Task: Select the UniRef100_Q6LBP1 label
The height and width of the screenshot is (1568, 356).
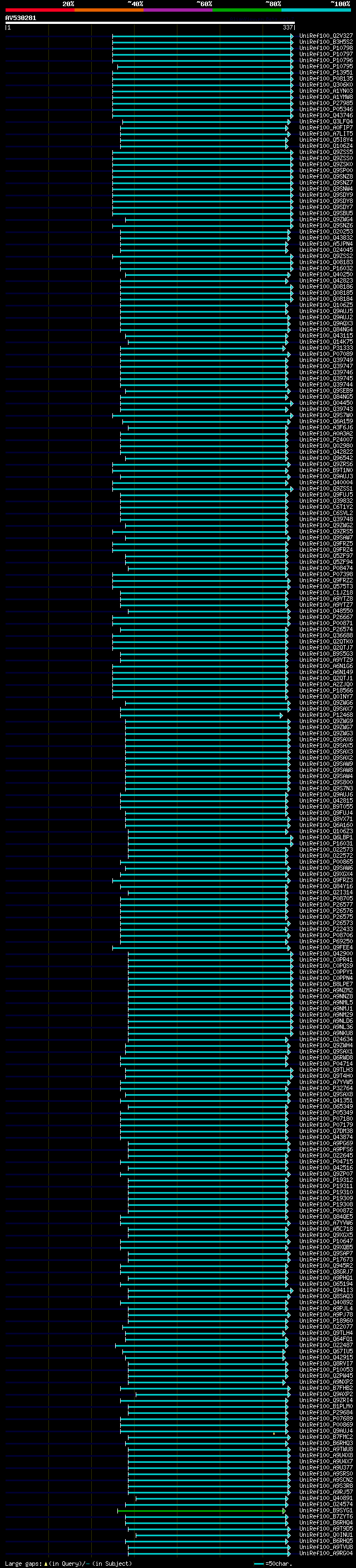Action: point(326,838)
